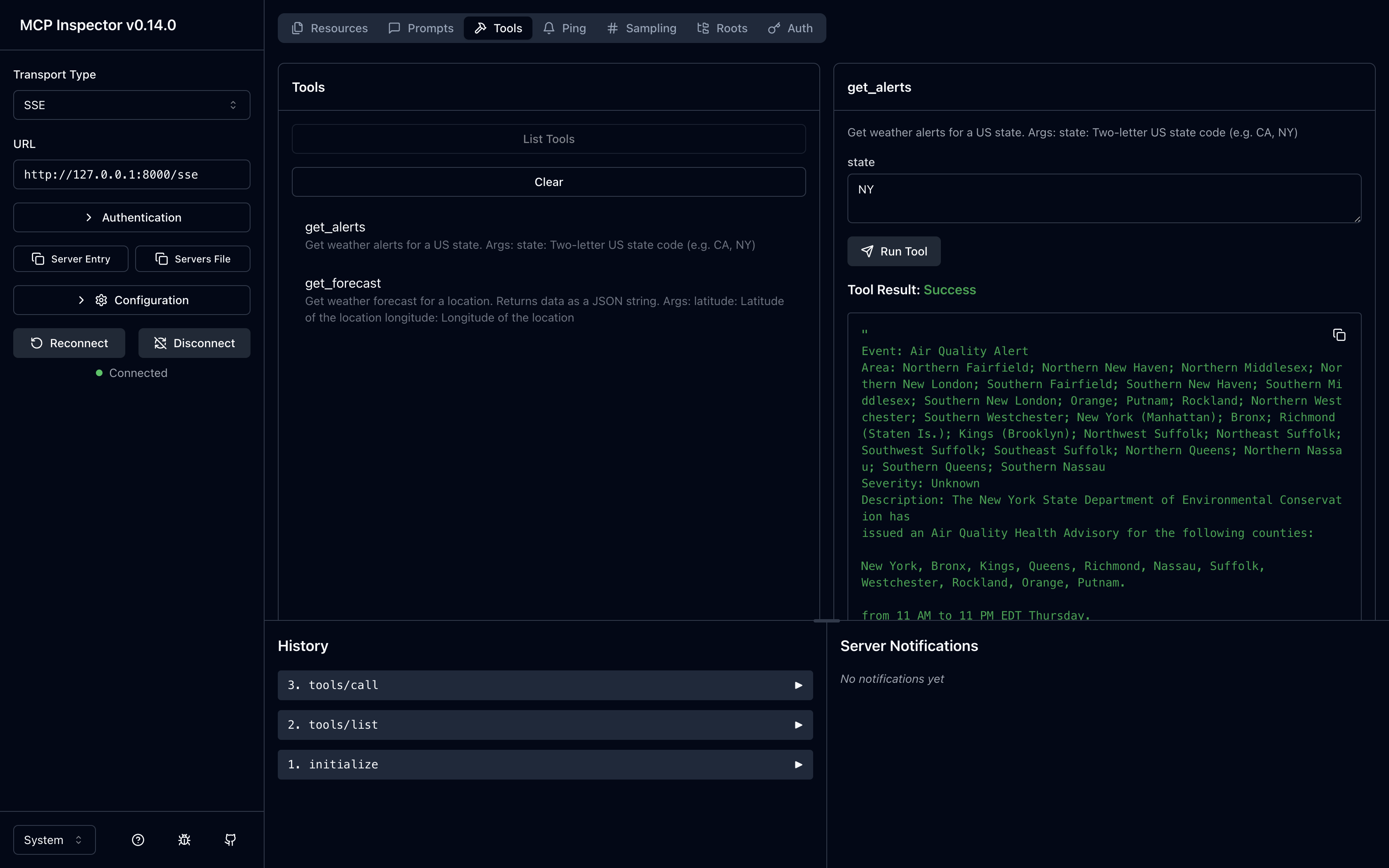
Task: Open the Transport Type SSE dropdown
Action: pos(131,105)
